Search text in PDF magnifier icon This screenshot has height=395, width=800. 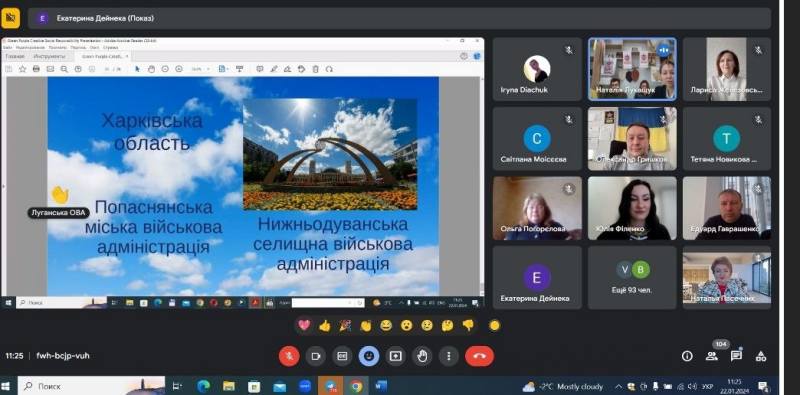tap(64, 69)
